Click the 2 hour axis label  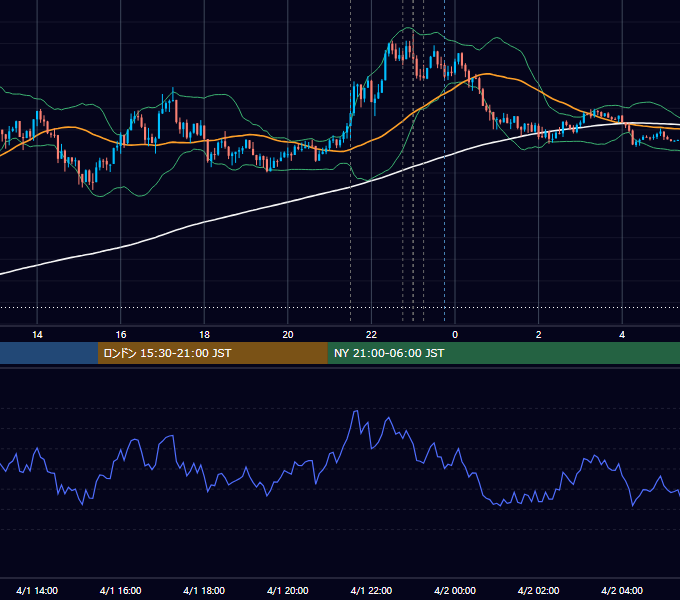tap(539, 335)
